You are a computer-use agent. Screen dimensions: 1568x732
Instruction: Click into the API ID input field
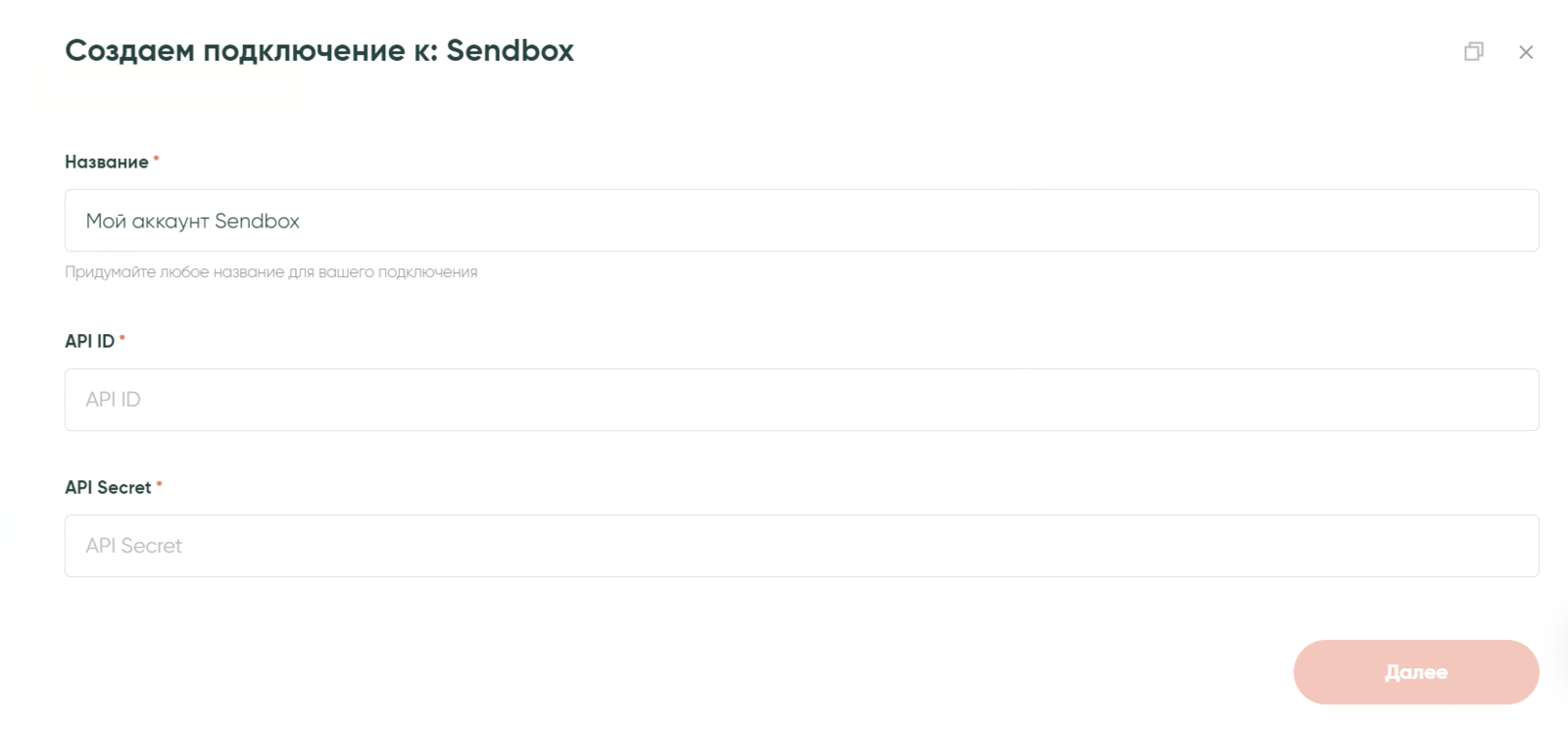(x=802, y=400)
